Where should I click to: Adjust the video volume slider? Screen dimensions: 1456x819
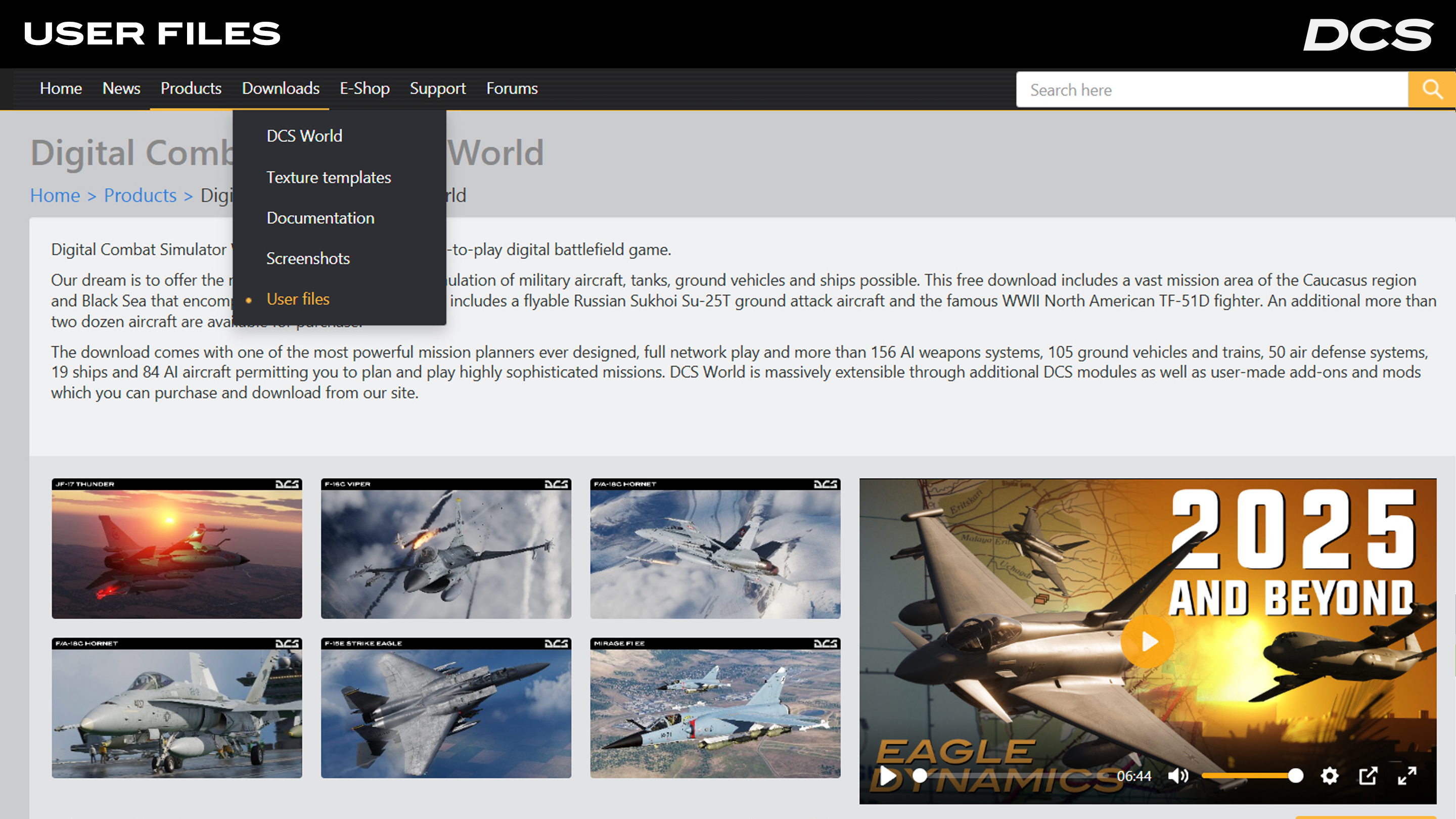click(1249, 776)
